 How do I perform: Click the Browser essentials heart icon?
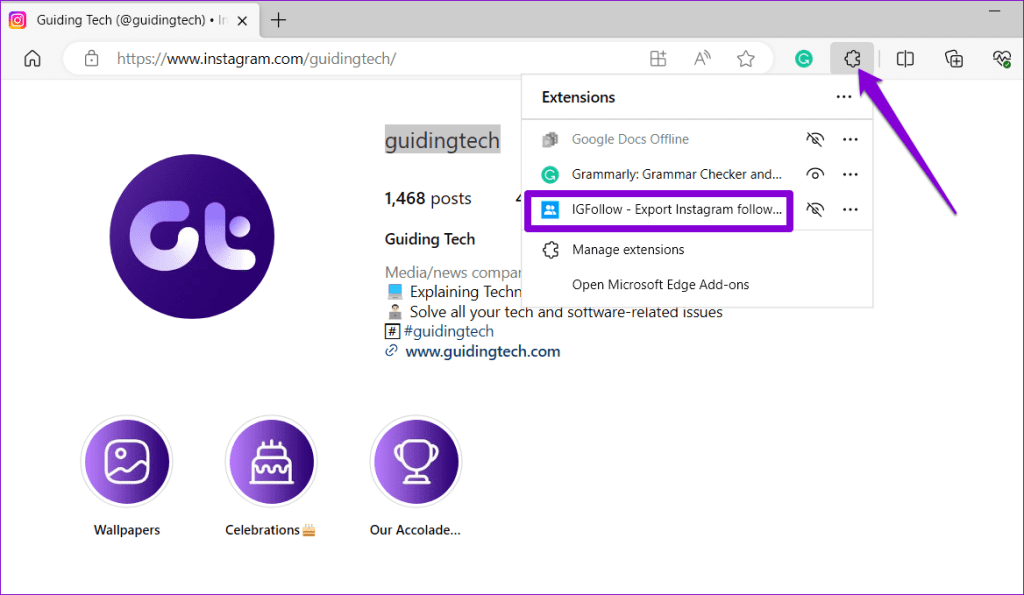[x=1001, y=58]
